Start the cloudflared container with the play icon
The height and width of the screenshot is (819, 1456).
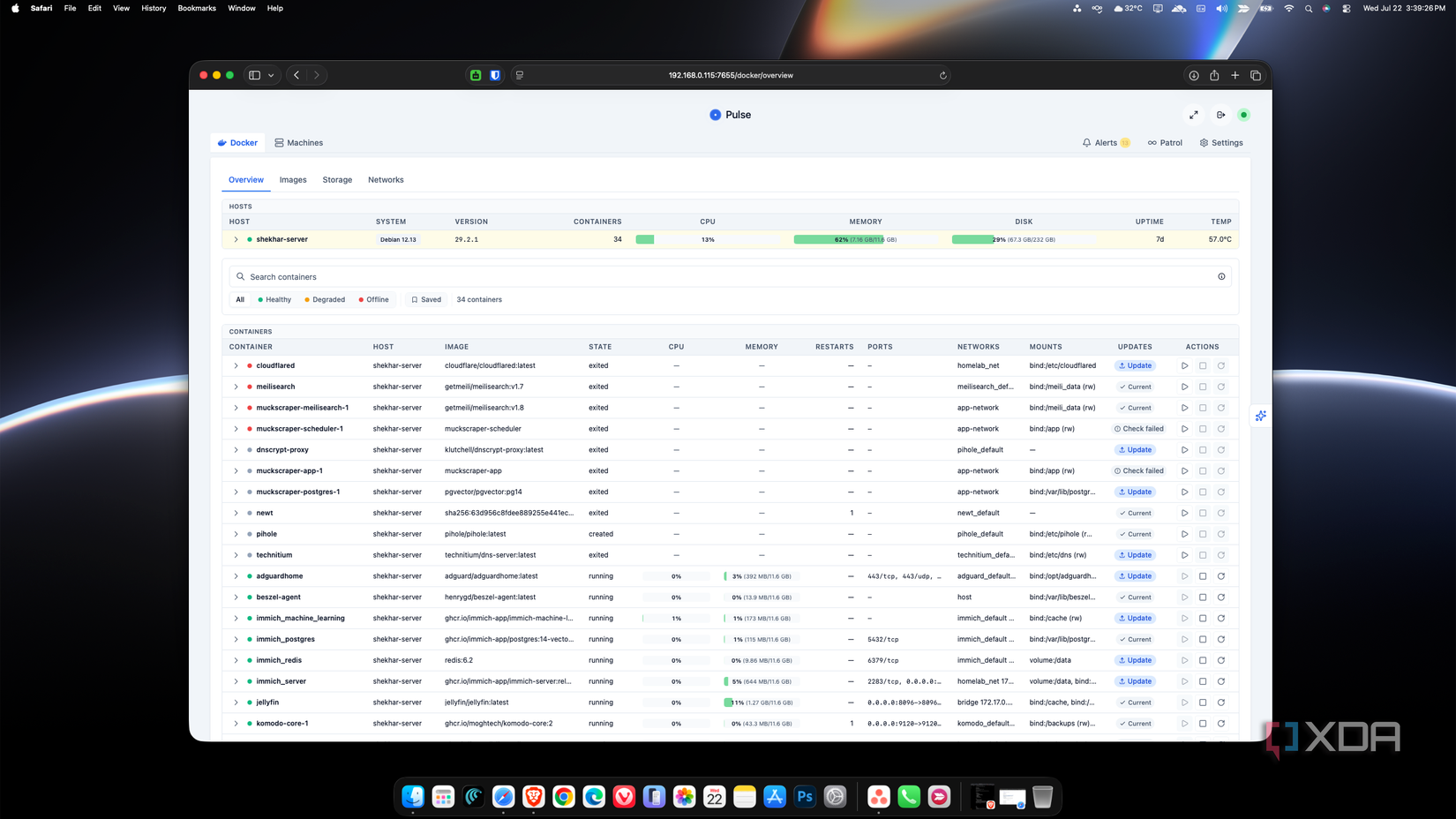coord(1184,365)
